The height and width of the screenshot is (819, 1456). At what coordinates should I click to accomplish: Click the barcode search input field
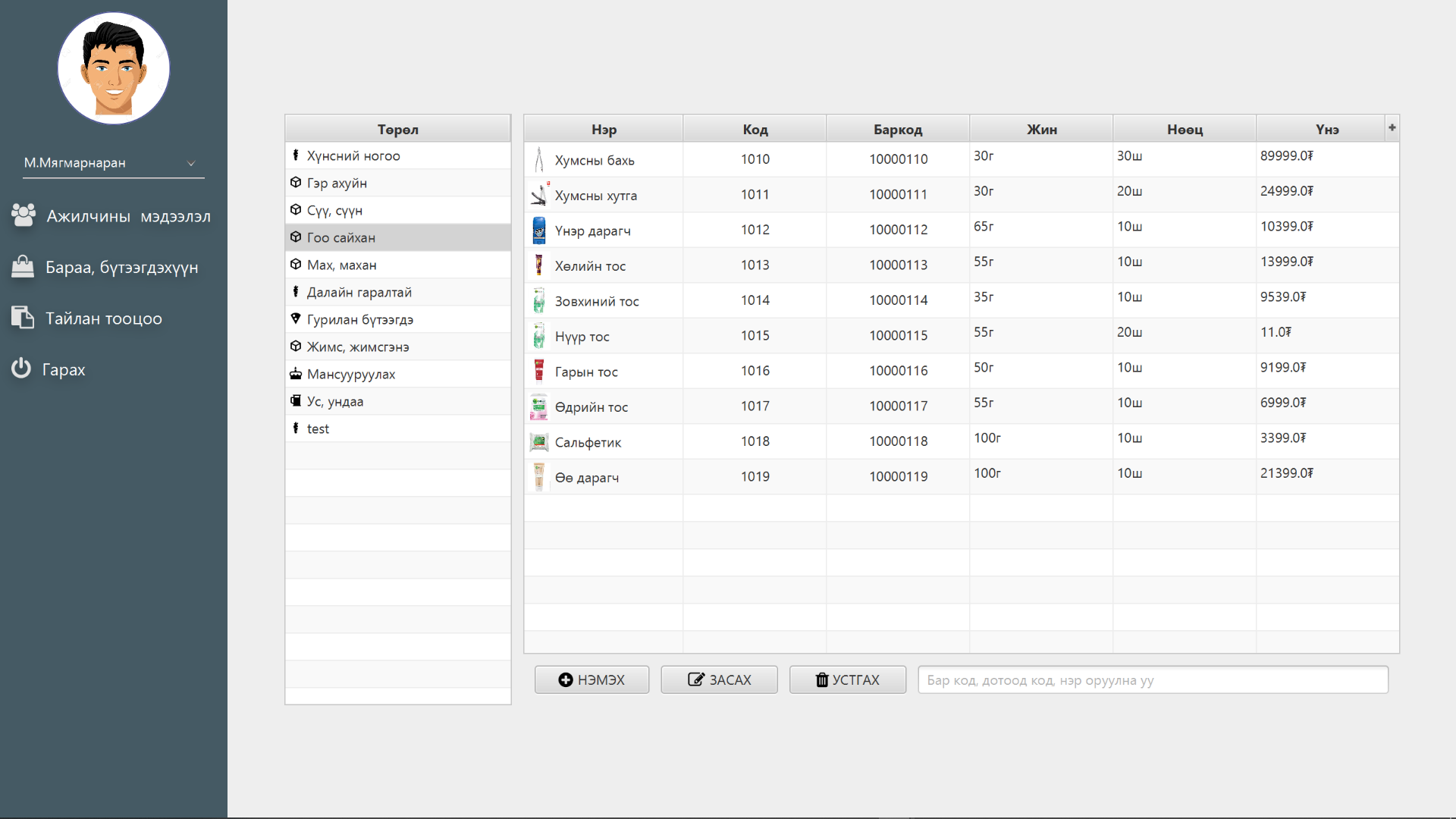1152,680
